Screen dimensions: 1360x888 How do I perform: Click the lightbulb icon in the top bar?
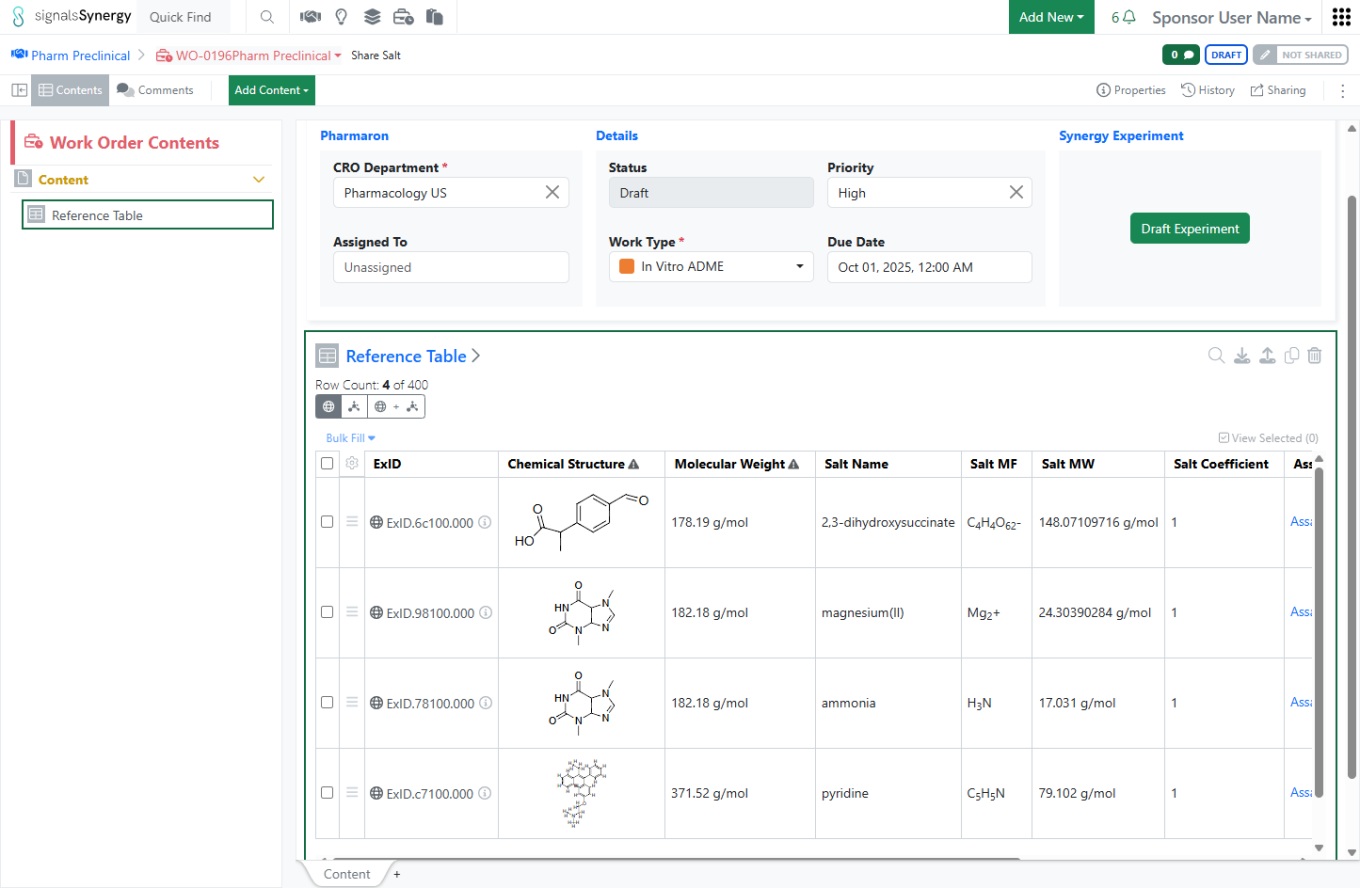click(341, 17)
